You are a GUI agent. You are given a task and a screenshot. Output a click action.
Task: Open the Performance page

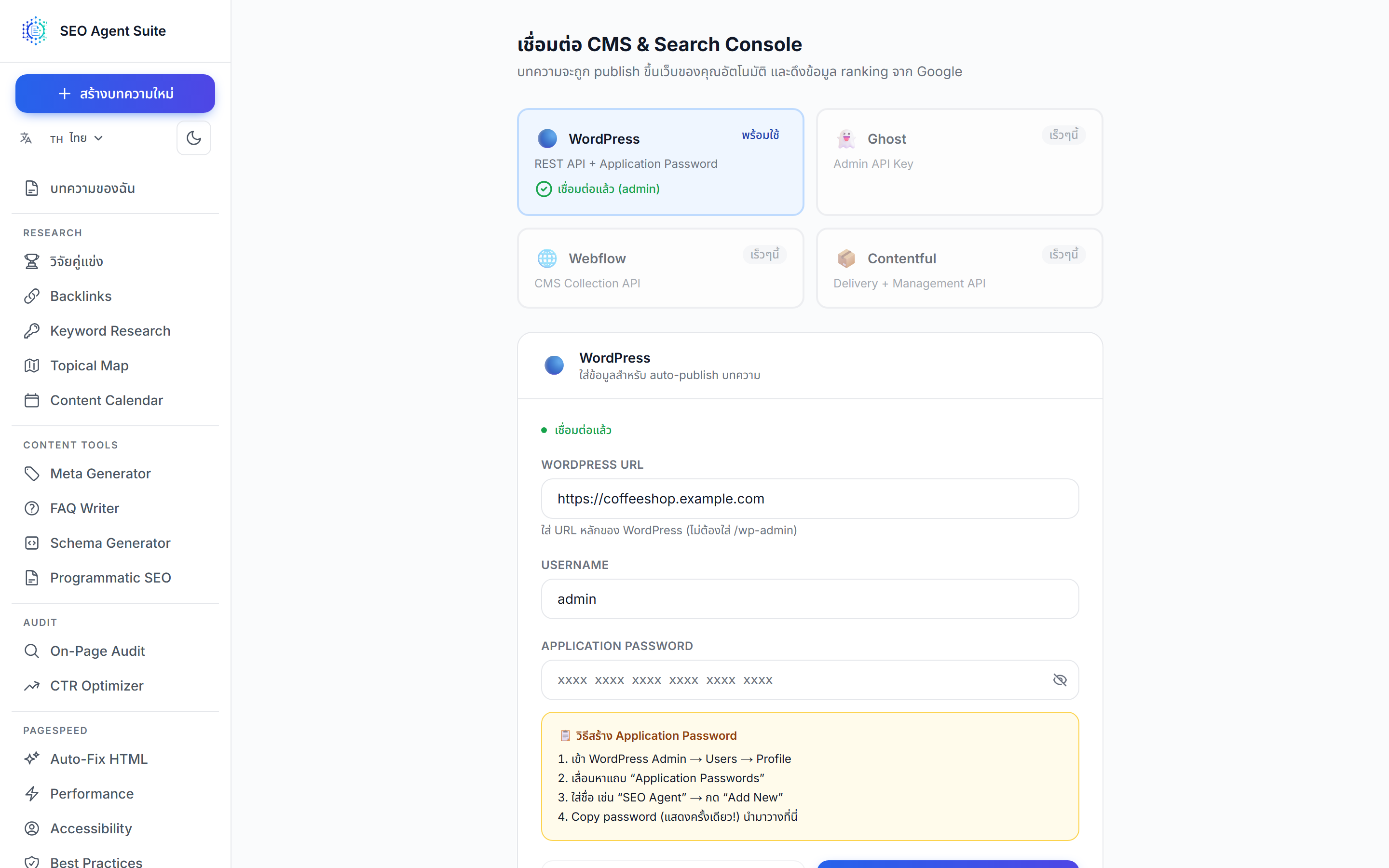point(115,794)
